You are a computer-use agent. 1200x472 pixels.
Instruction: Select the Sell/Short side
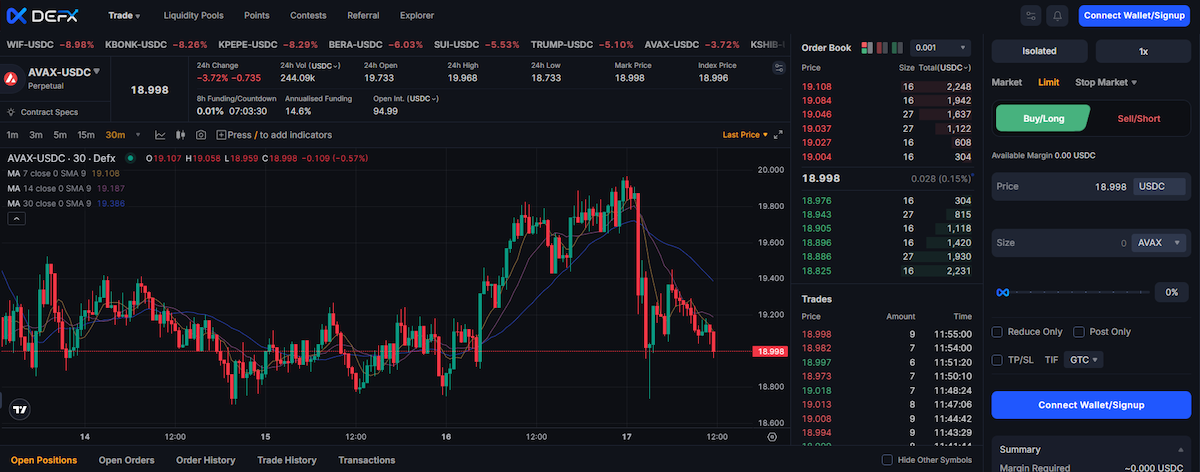click(1138, 118)
